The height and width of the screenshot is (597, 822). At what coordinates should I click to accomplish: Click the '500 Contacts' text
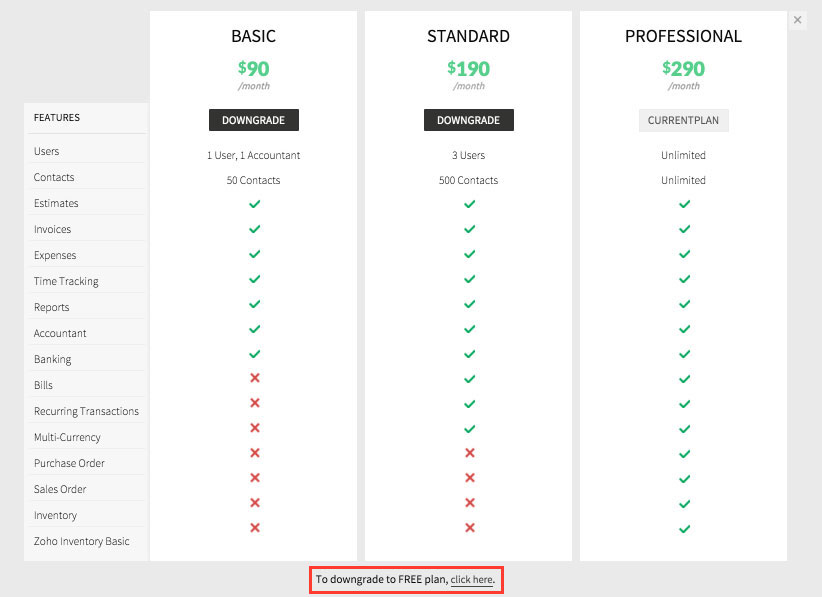(469, 180)
